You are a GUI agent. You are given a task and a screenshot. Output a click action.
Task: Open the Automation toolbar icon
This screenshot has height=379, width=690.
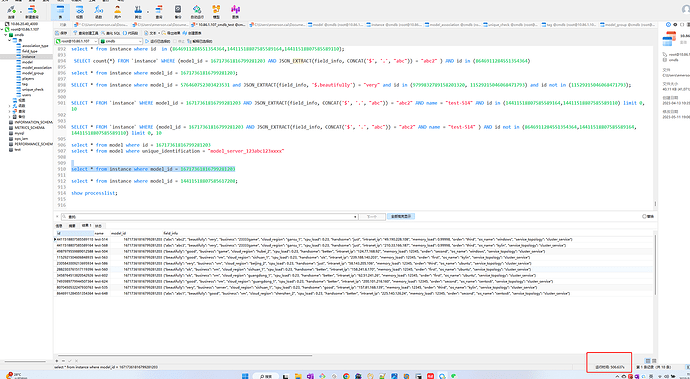[197, 11]
